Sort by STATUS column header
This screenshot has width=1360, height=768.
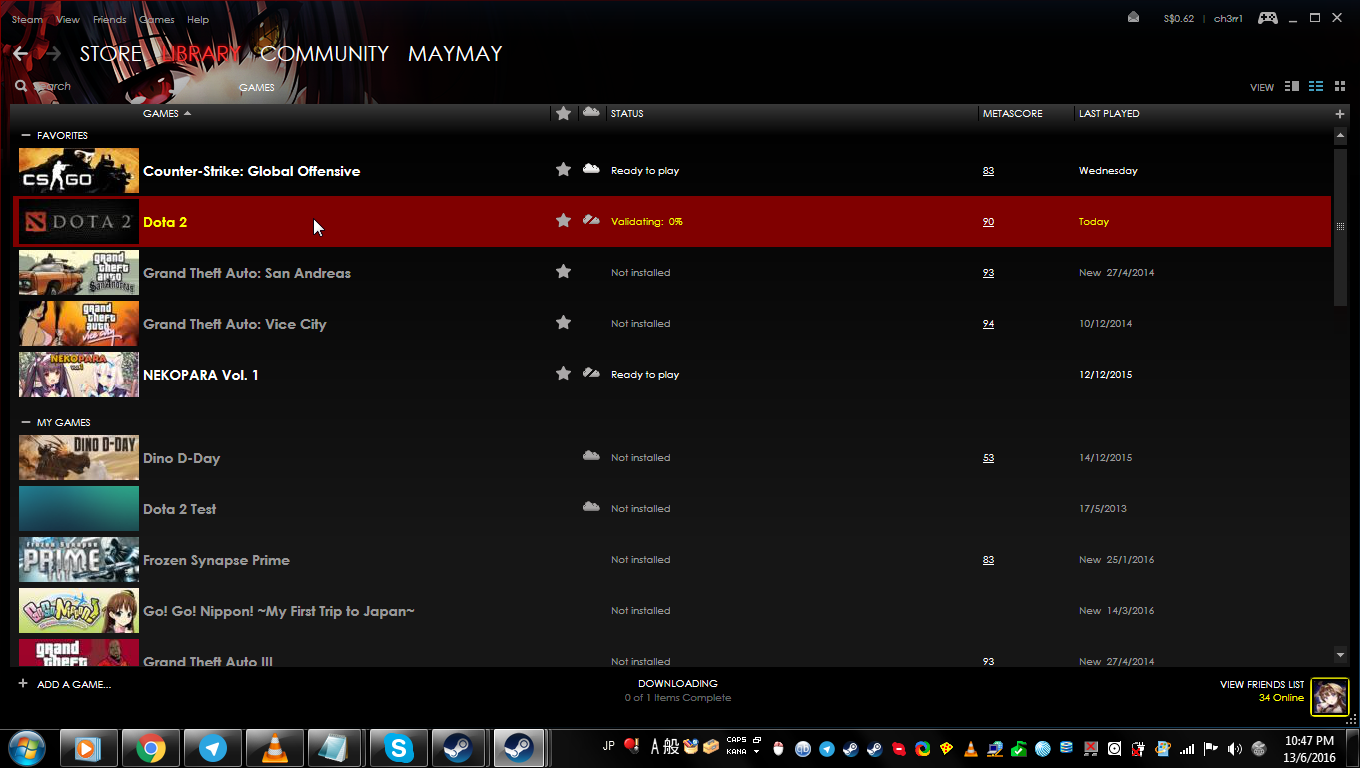(627, 114)
